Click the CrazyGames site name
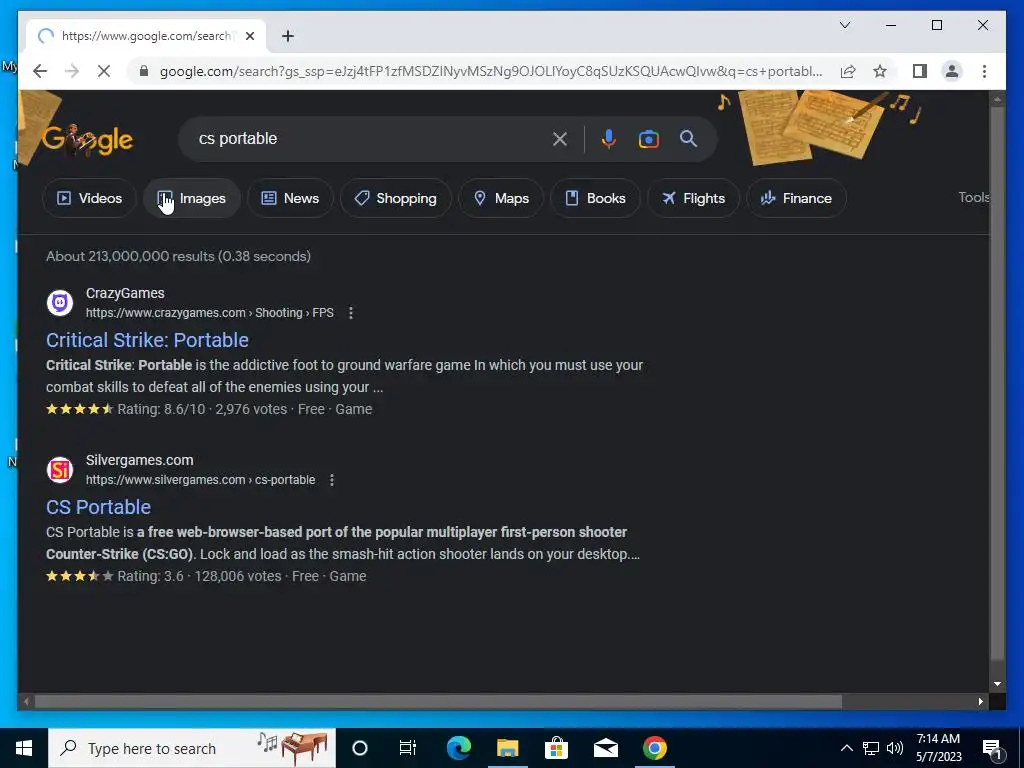 125,293
